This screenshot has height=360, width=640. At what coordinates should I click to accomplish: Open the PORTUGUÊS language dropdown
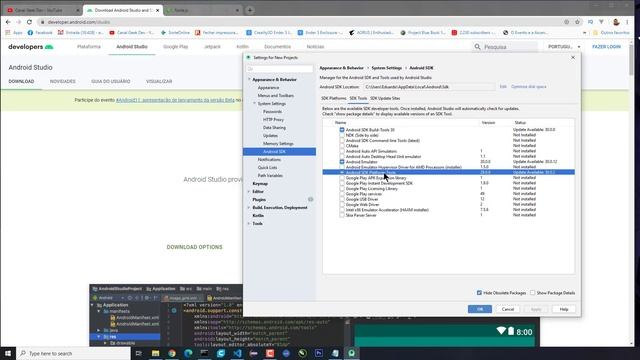tap(564, 47)
